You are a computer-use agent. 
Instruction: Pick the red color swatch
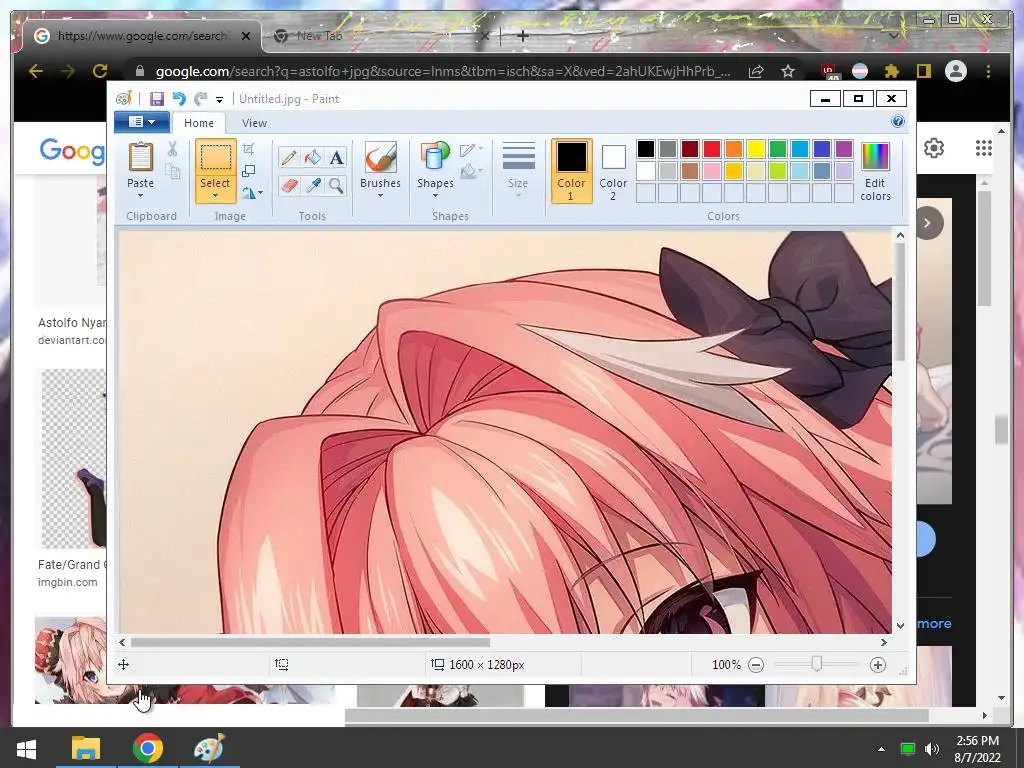(x=712, y=149)
